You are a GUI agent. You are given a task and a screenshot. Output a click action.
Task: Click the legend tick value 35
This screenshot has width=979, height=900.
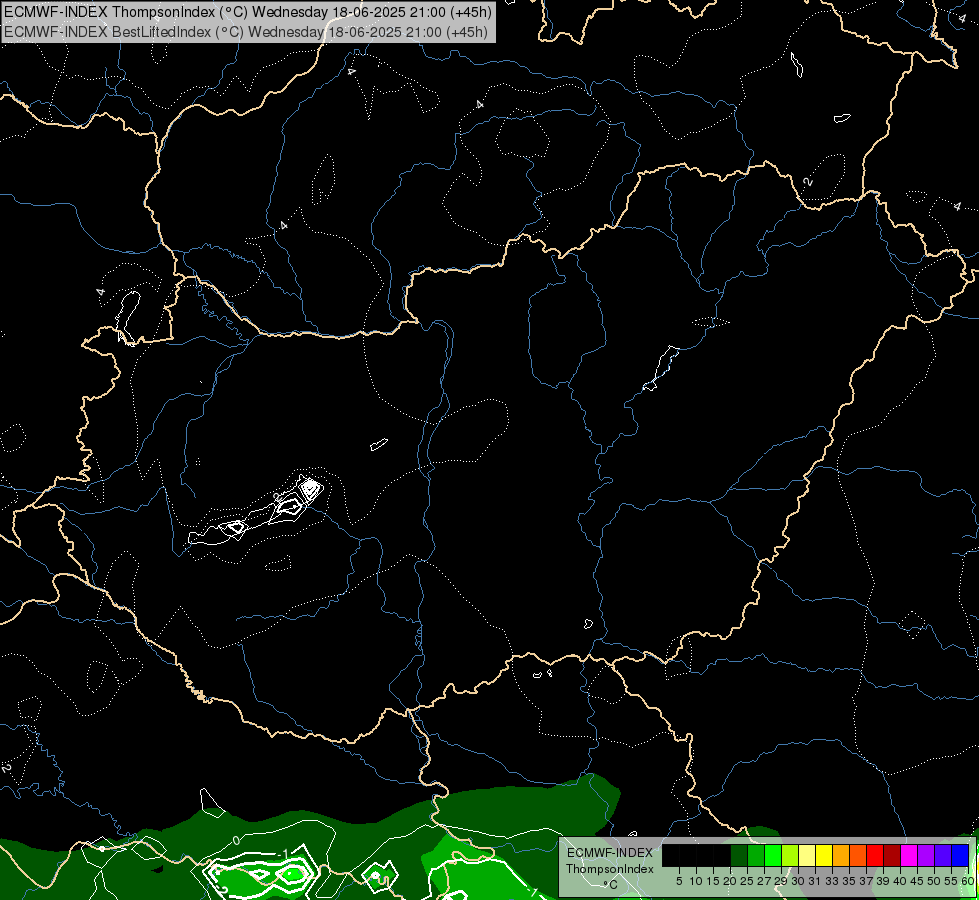pyautogui.click(x=849, y=881)
